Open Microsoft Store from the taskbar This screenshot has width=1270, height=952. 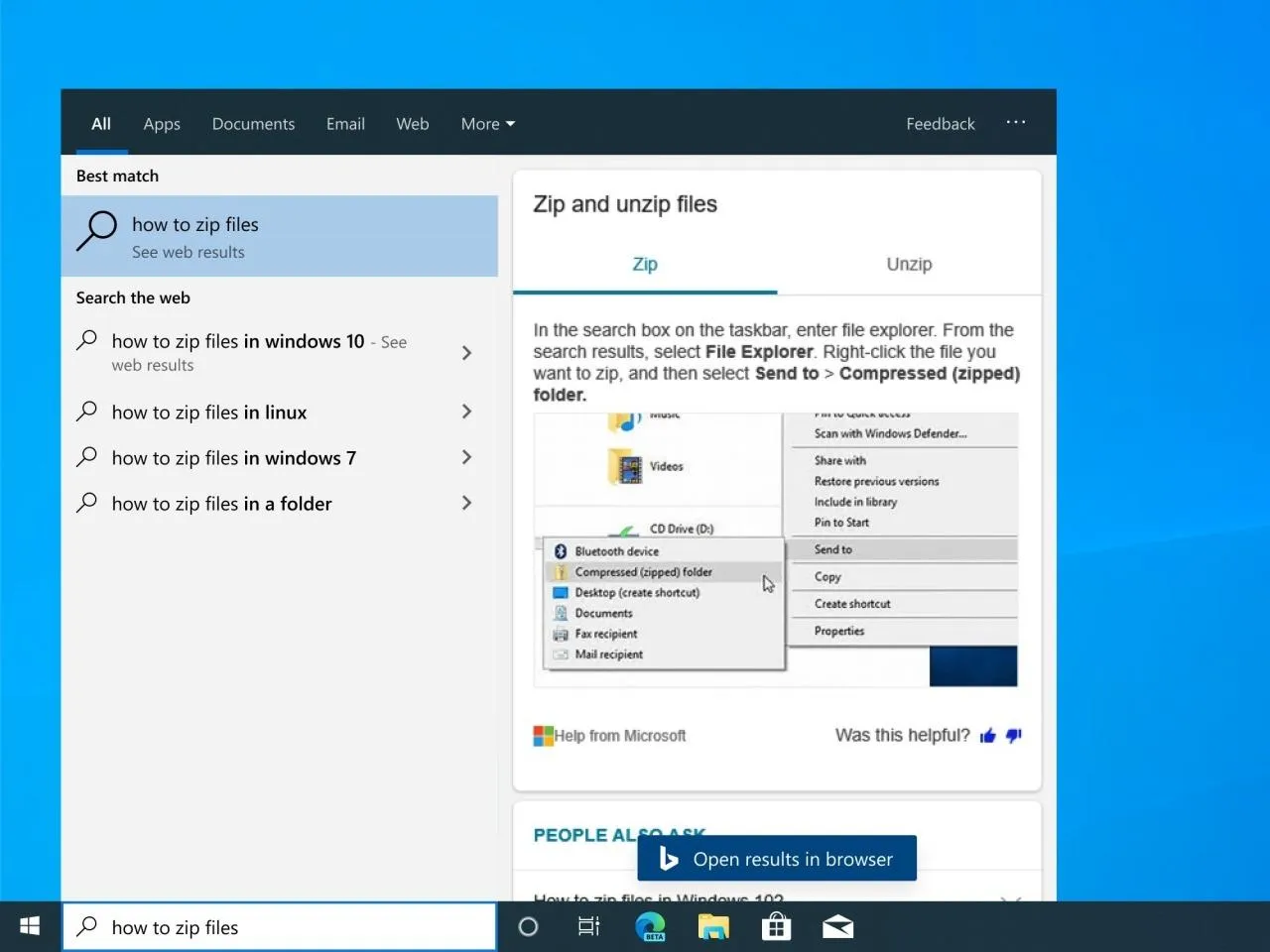776,926
